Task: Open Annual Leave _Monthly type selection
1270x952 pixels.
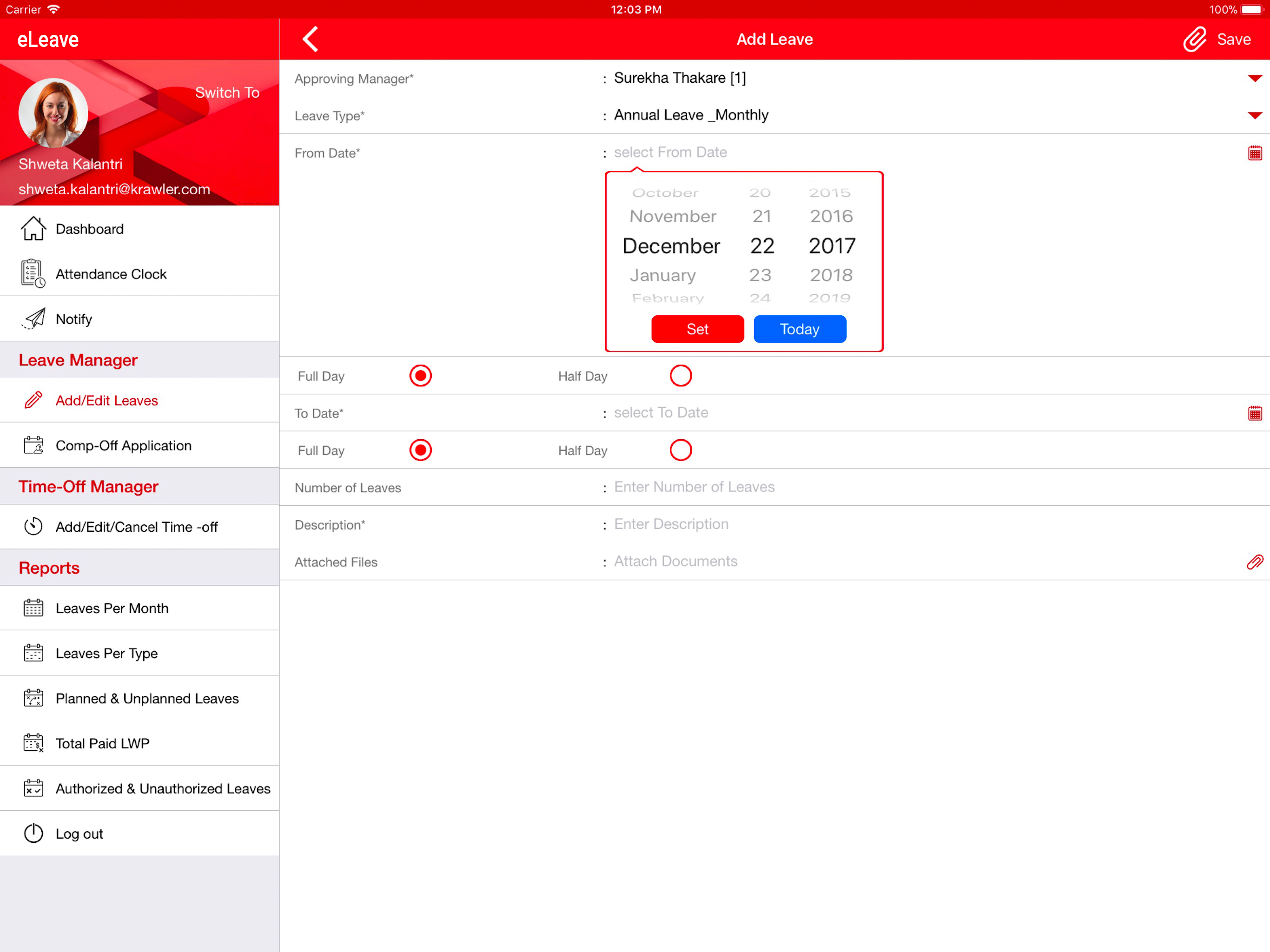Action: coord(691,115)
